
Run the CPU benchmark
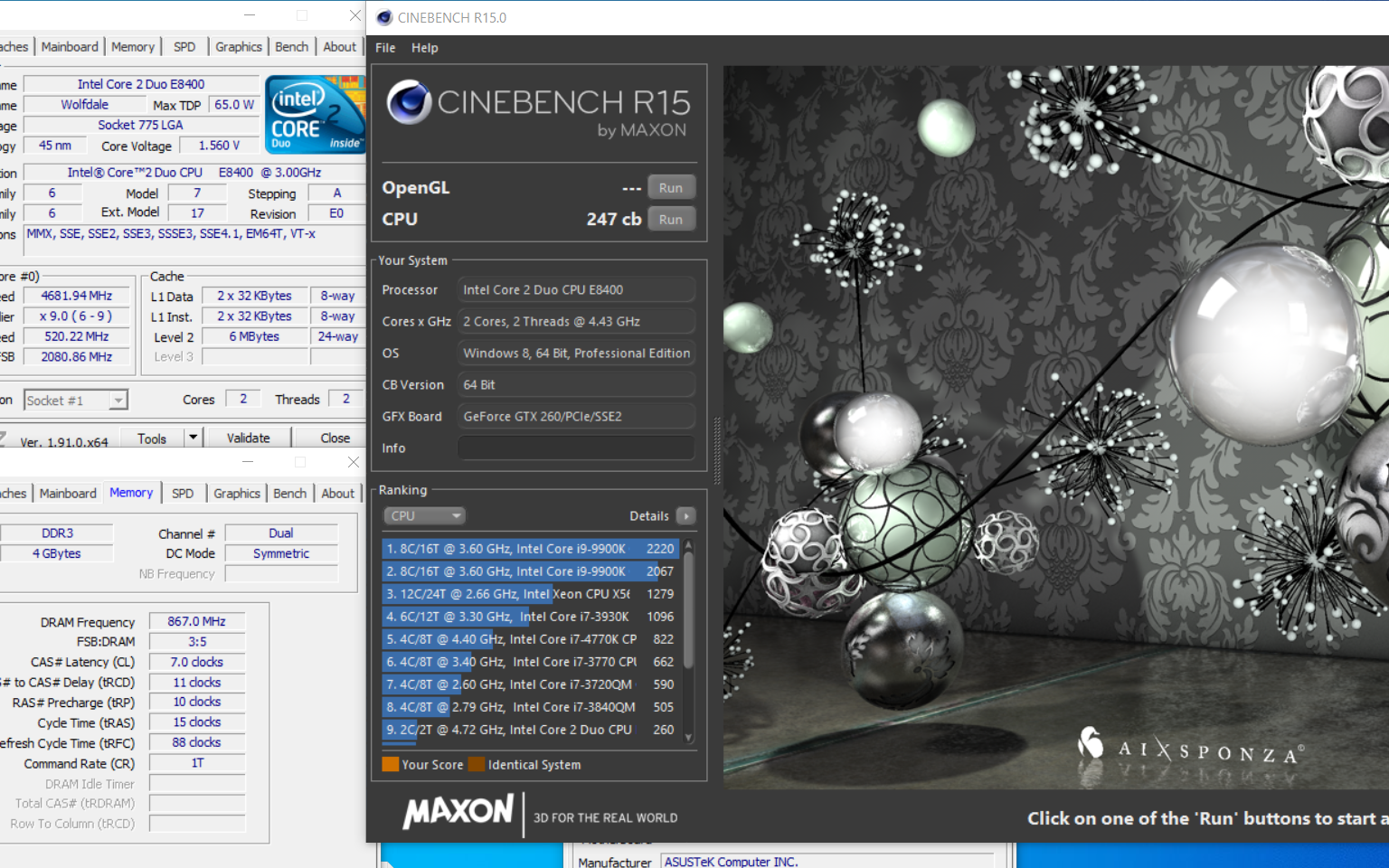click(671, 220)
